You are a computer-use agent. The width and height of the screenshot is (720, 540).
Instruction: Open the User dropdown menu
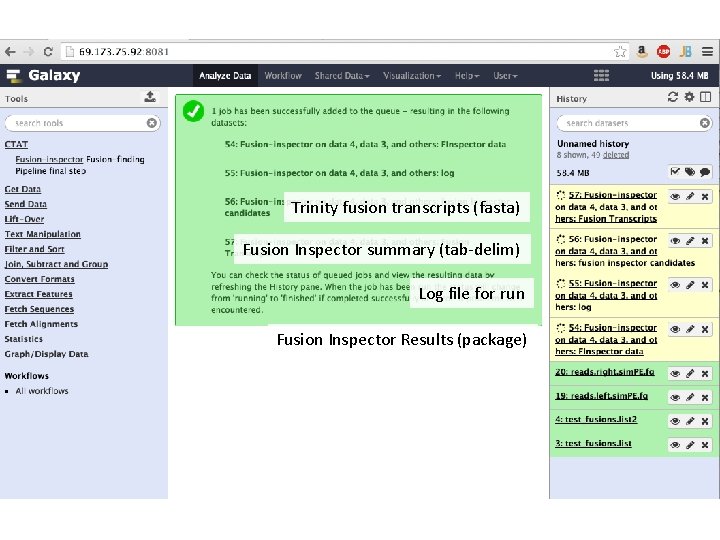click(x=505, y=76)
